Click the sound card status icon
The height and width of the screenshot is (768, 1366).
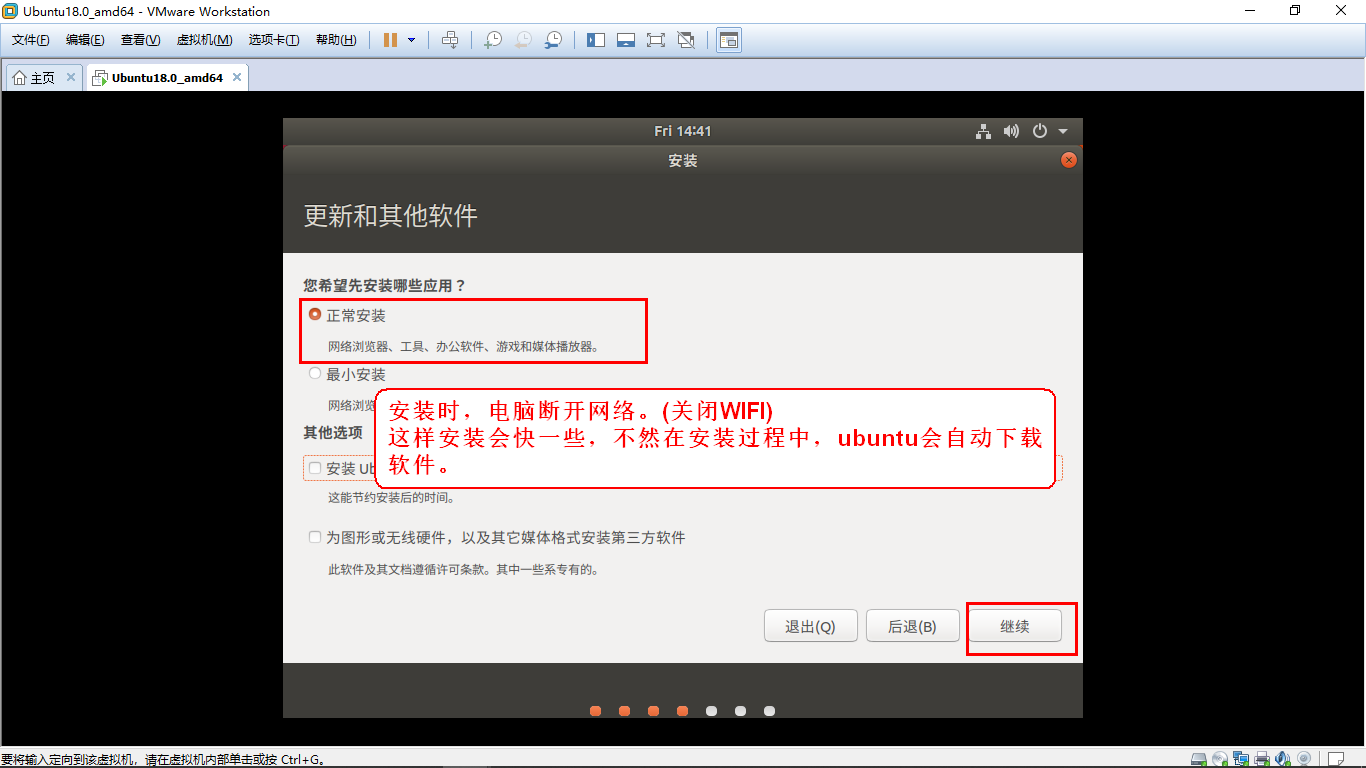pyautogui.click(x=1283, y=758)
